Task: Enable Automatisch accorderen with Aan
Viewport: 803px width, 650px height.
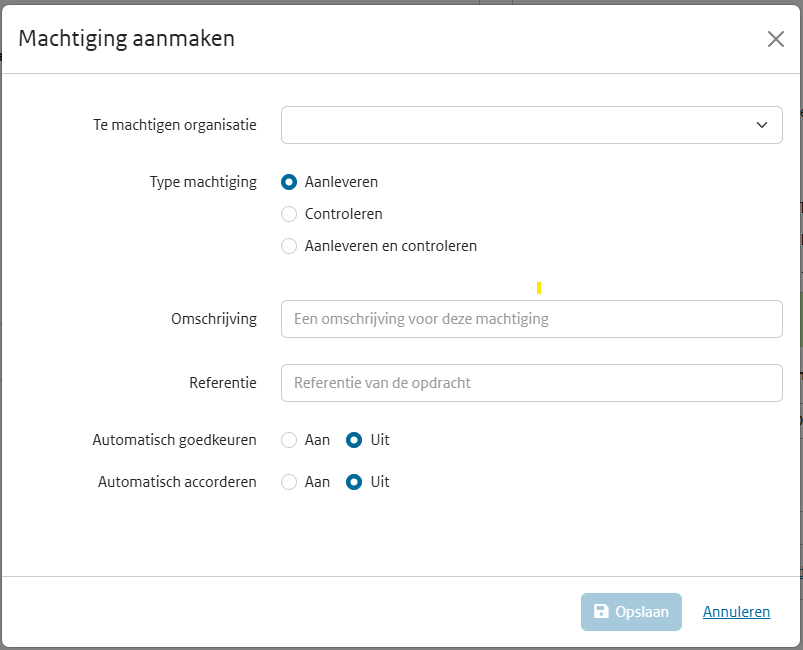Action: 289,482
